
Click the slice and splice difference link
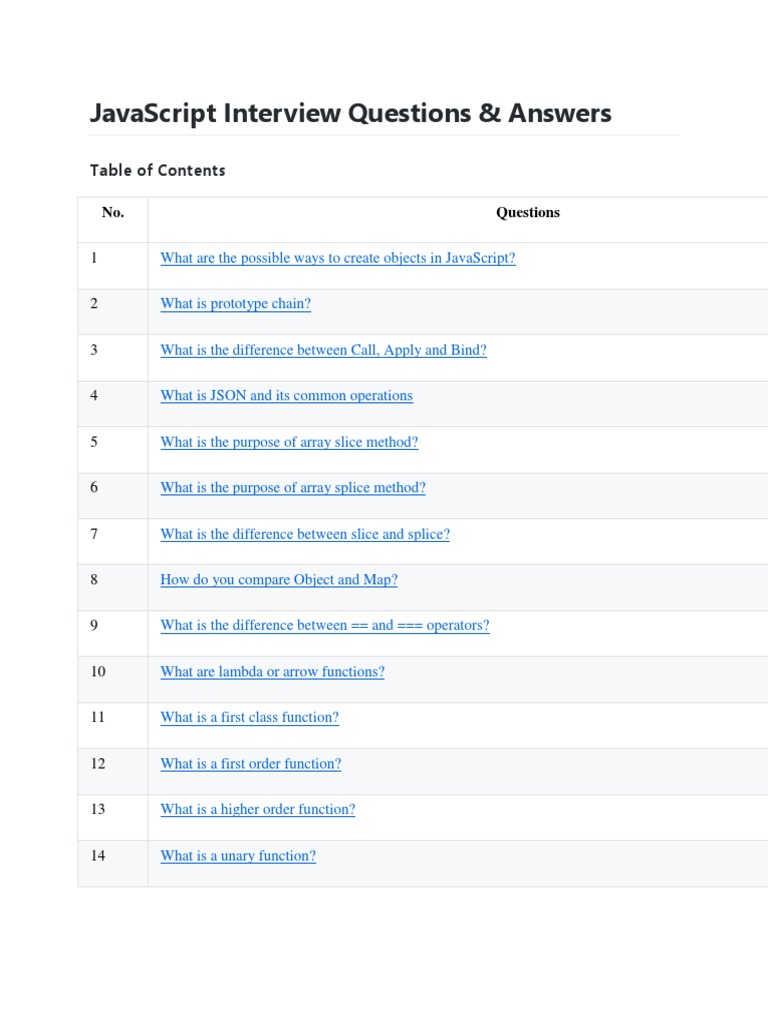305,534
